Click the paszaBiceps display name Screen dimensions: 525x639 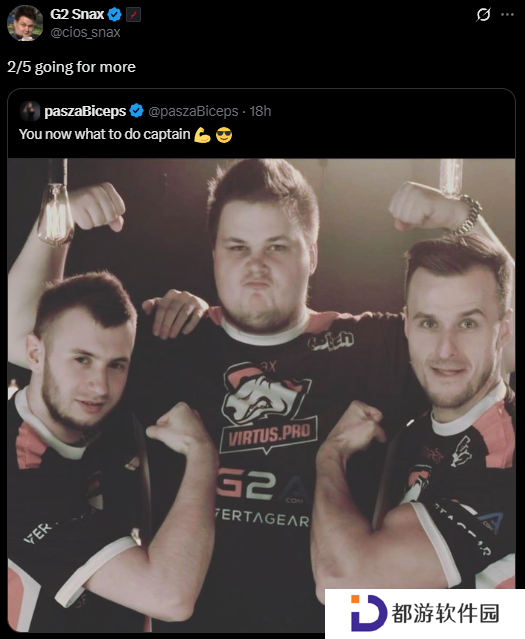(x=85, y=111)
